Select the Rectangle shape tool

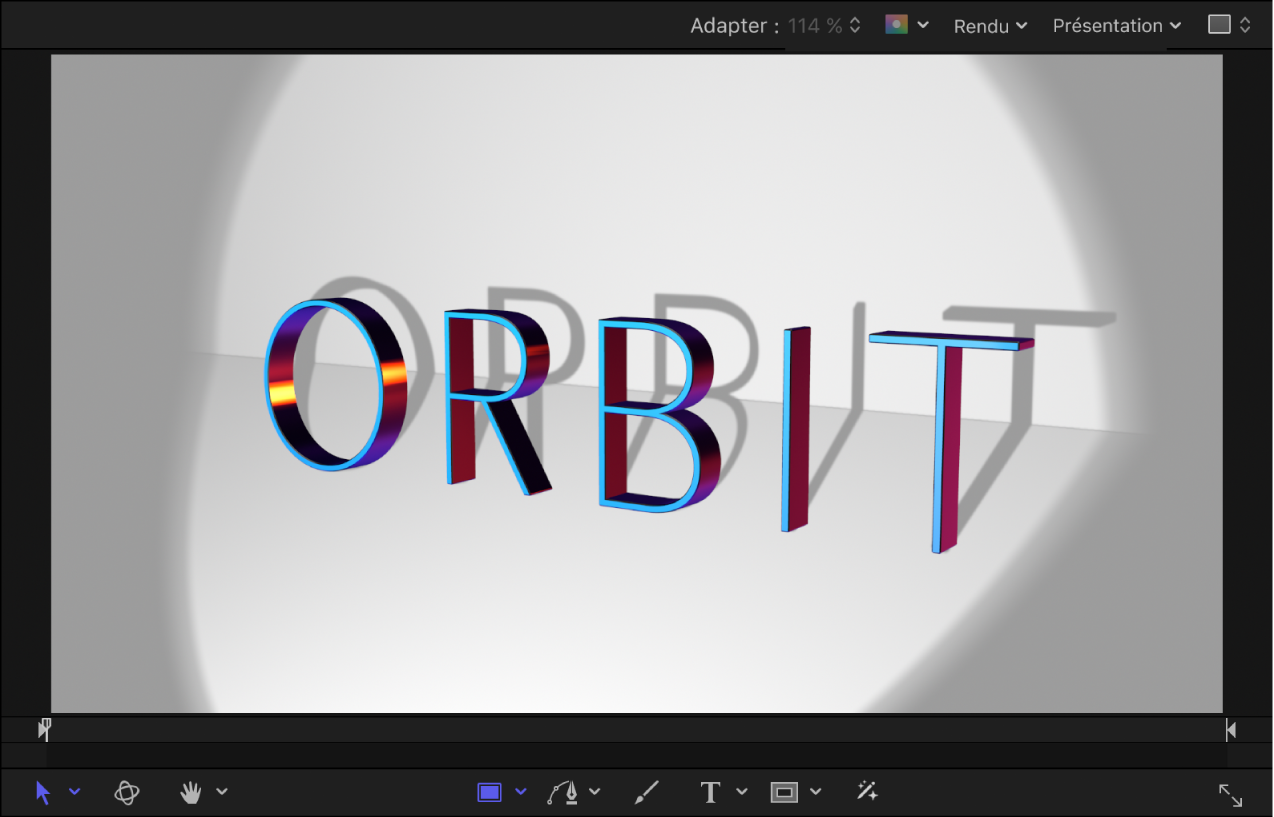tap(488, 790)
